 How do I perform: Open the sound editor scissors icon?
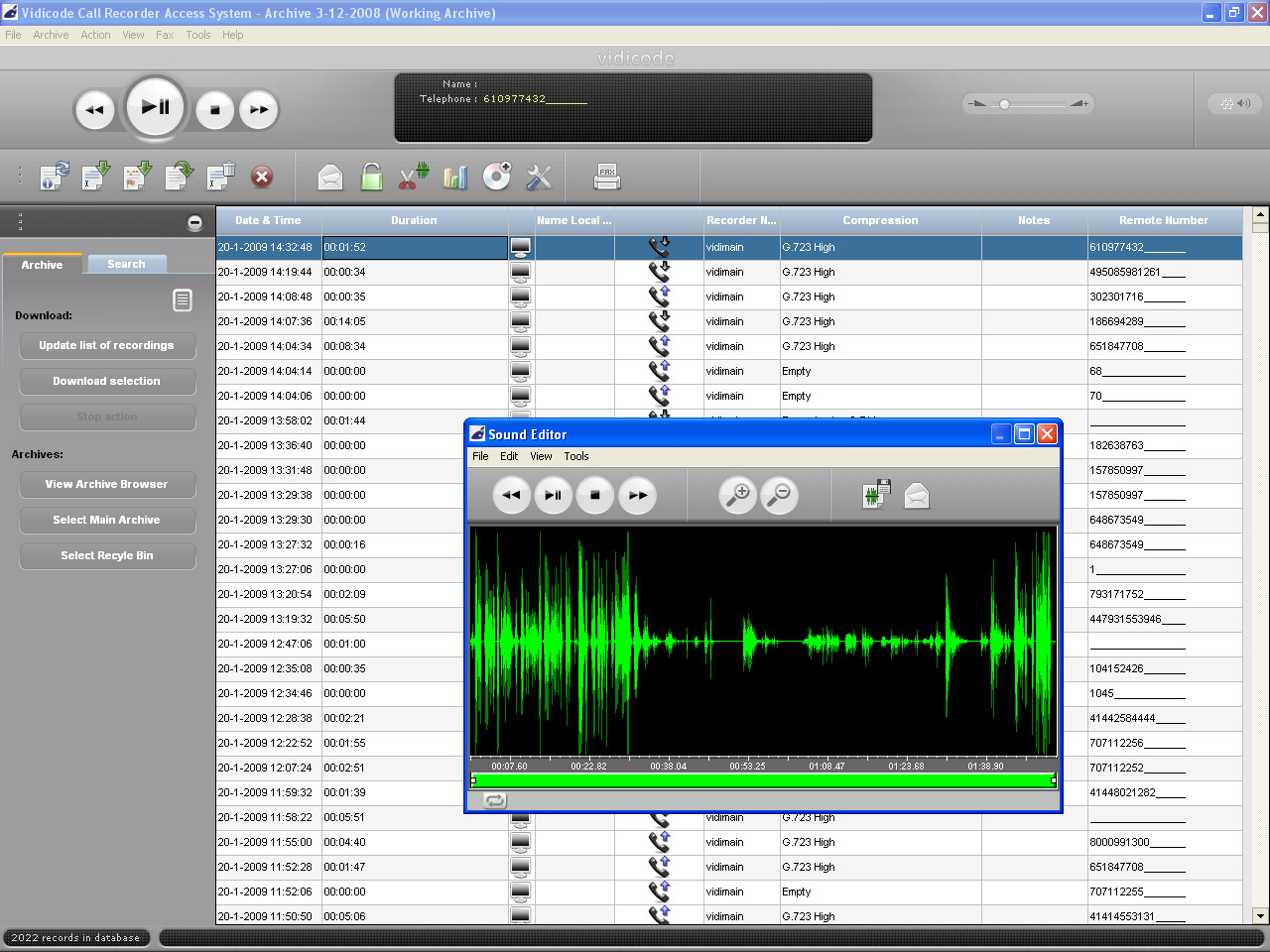click(x=414, y=177)
